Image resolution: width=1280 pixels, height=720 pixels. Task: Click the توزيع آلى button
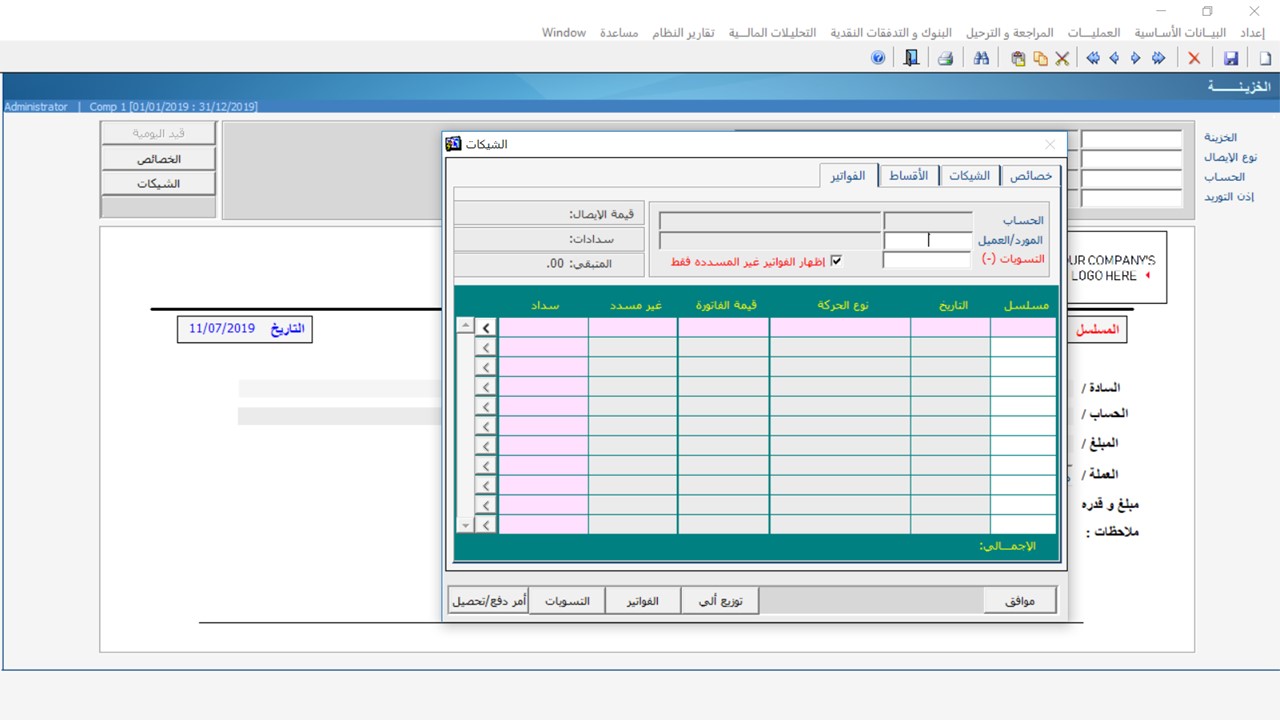(720, 601)
